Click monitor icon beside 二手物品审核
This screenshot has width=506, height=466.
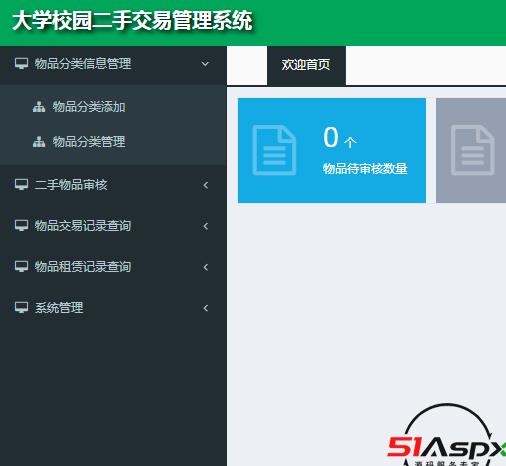click(x=21, y=184)
